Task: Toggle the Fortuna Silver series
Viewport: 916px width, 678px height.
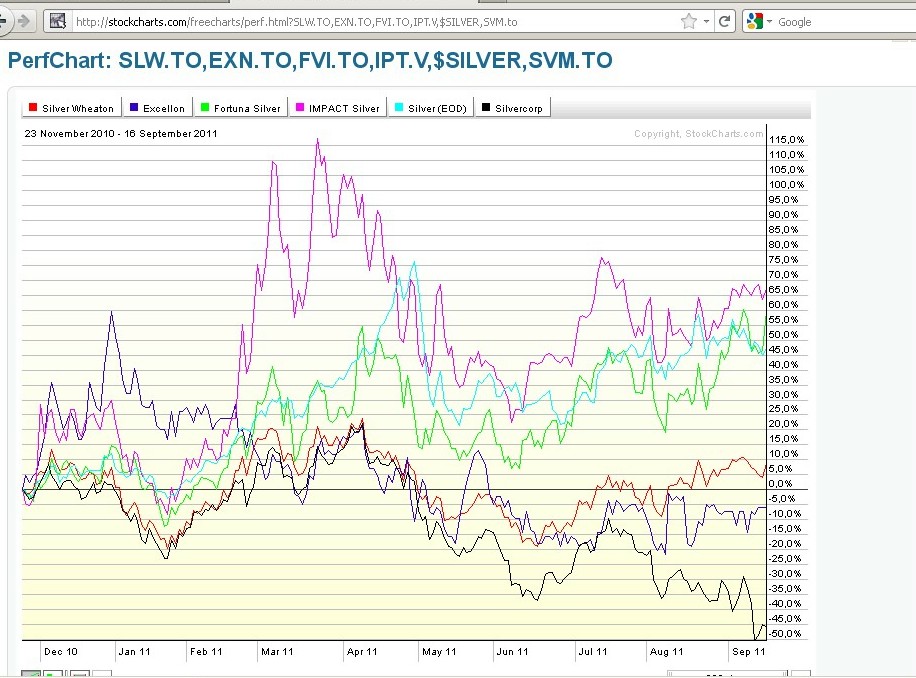Action: coord(239,108)
